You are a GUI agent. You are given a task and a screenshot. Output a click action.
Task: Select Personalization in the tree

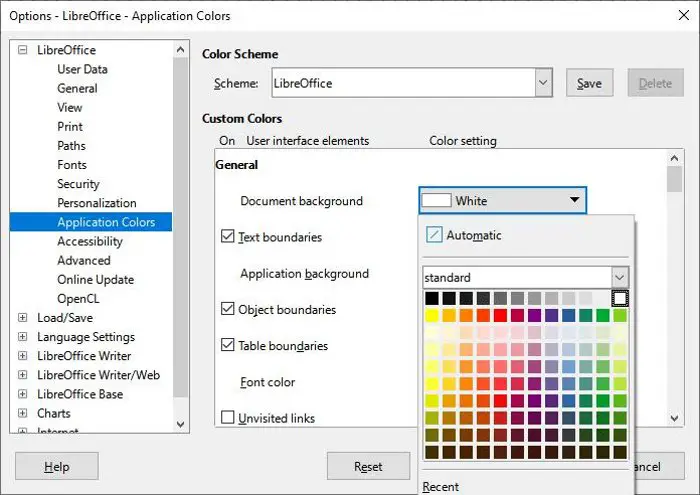pos(97,203)
